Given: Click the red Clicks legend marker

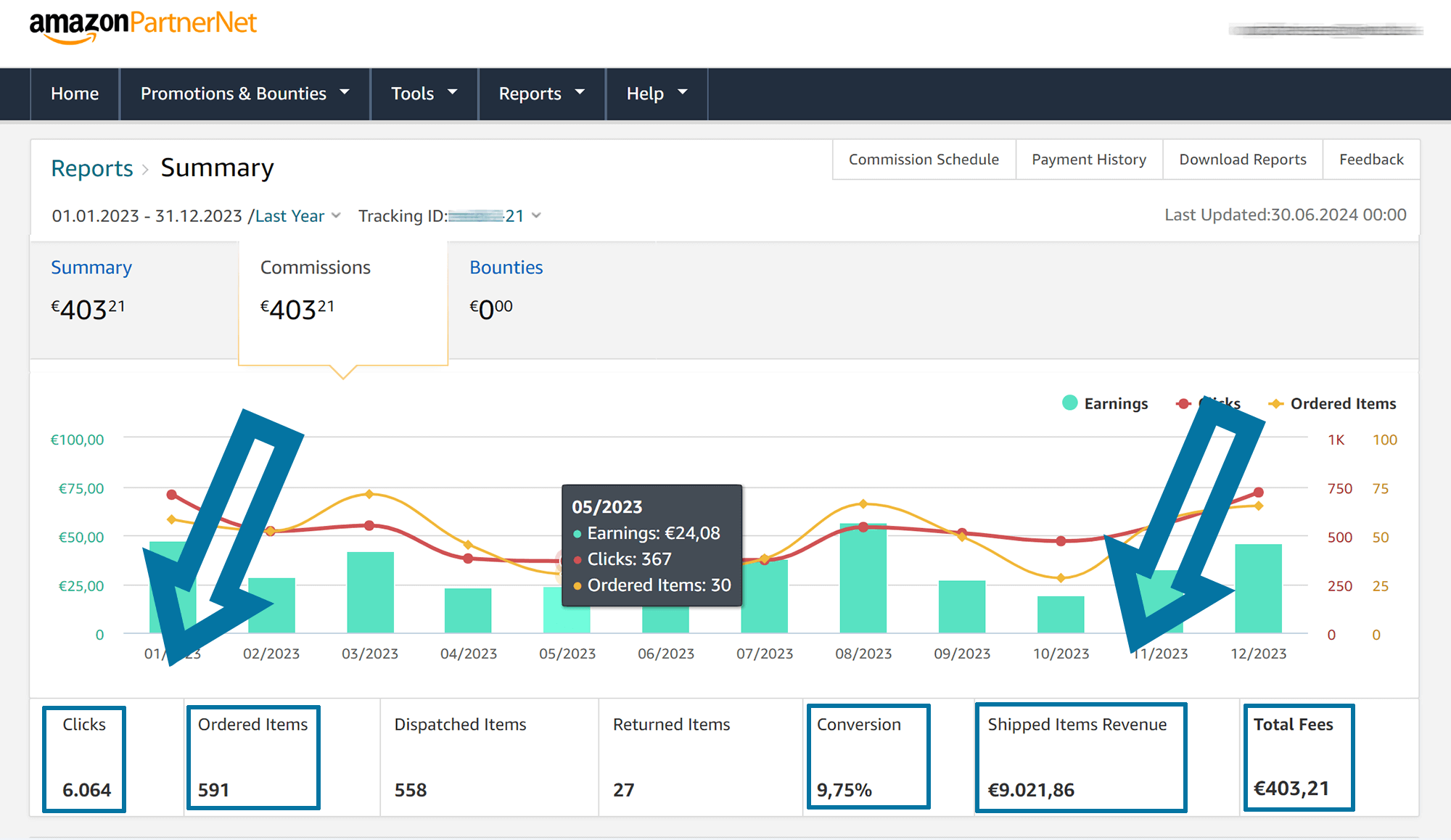Looking at the screenshot, I should click(1183, 403).
